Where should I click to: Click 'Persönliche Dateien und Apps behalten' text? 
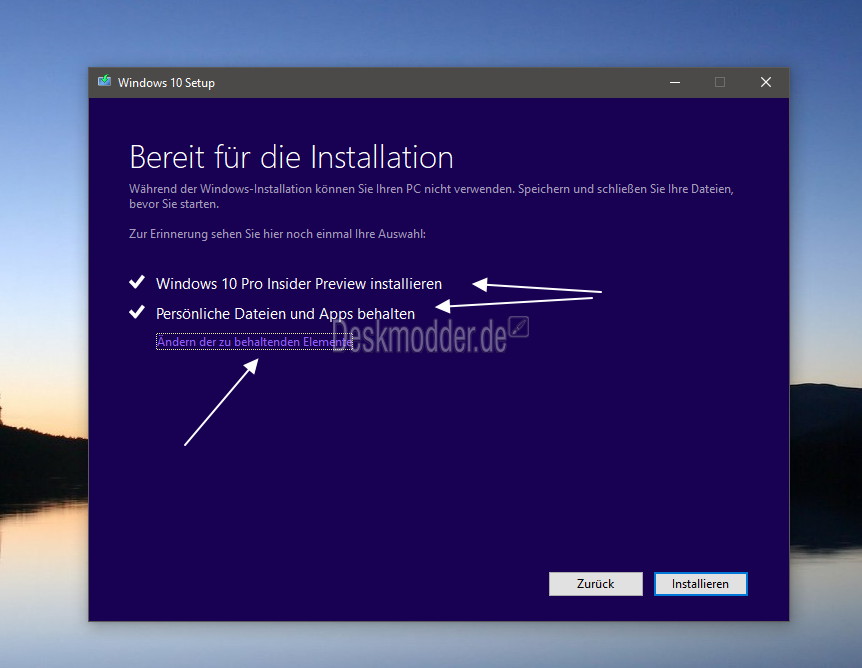click(x=285, y=314)
